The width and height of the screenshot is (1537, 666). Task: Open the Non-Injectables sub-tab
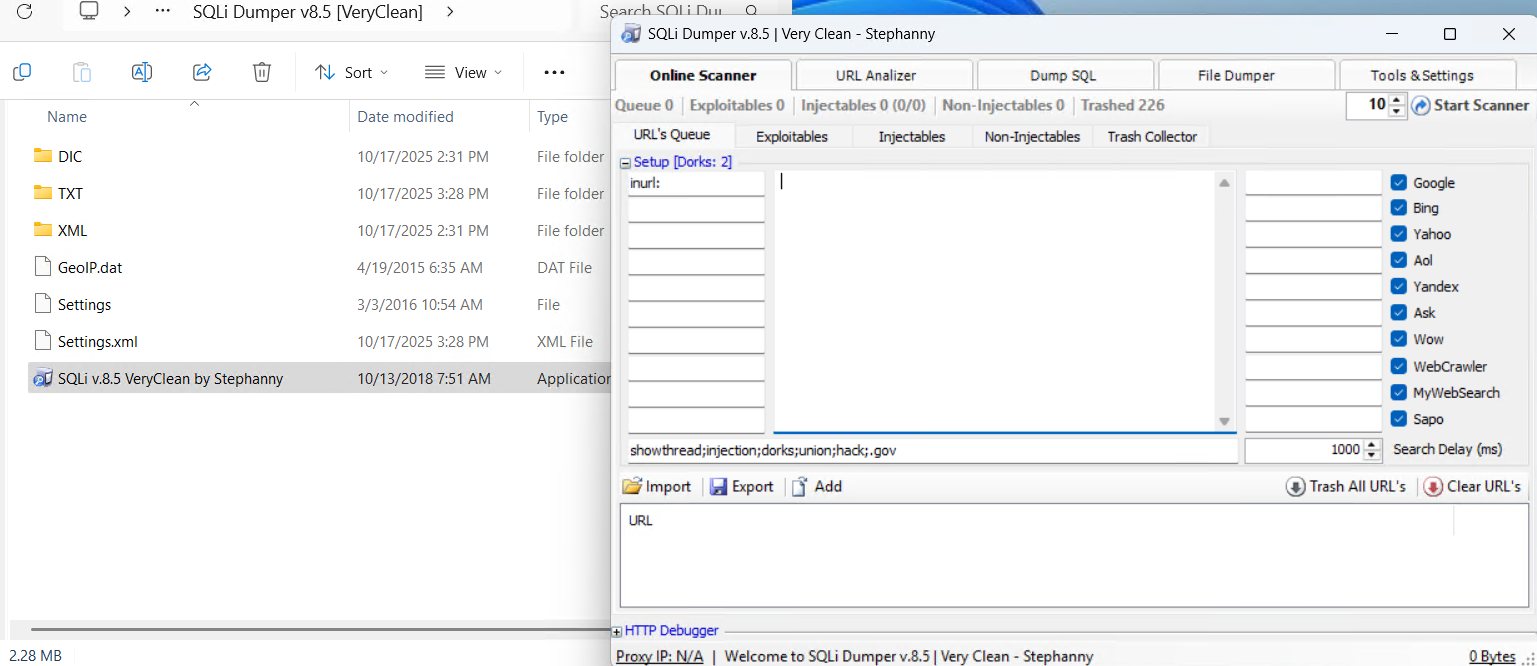coord(1032,136)
